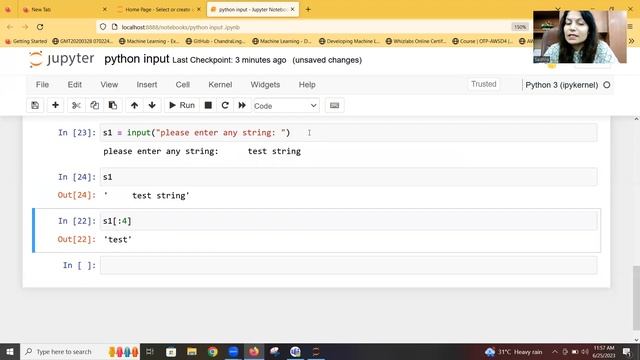The image size is (640, 360).
Task: Open the notifications center icon
Action: tap(627, 352)
